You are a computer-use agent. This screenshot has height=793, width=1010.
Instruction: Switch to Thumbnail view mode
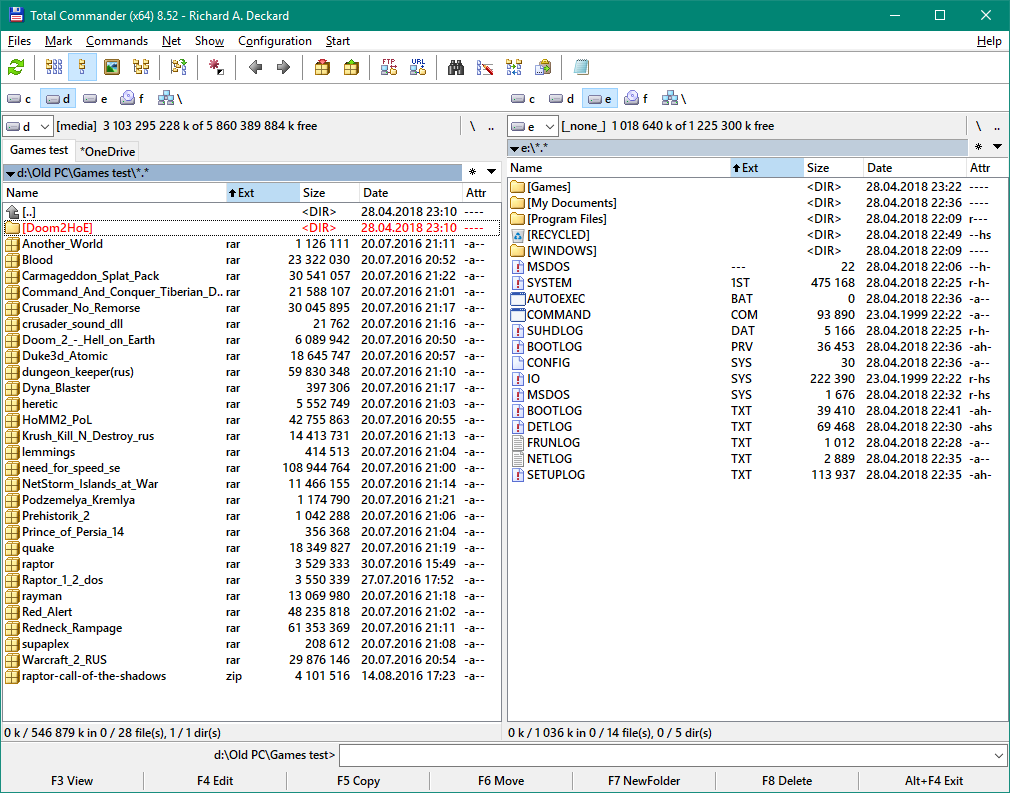click(112, 68)
